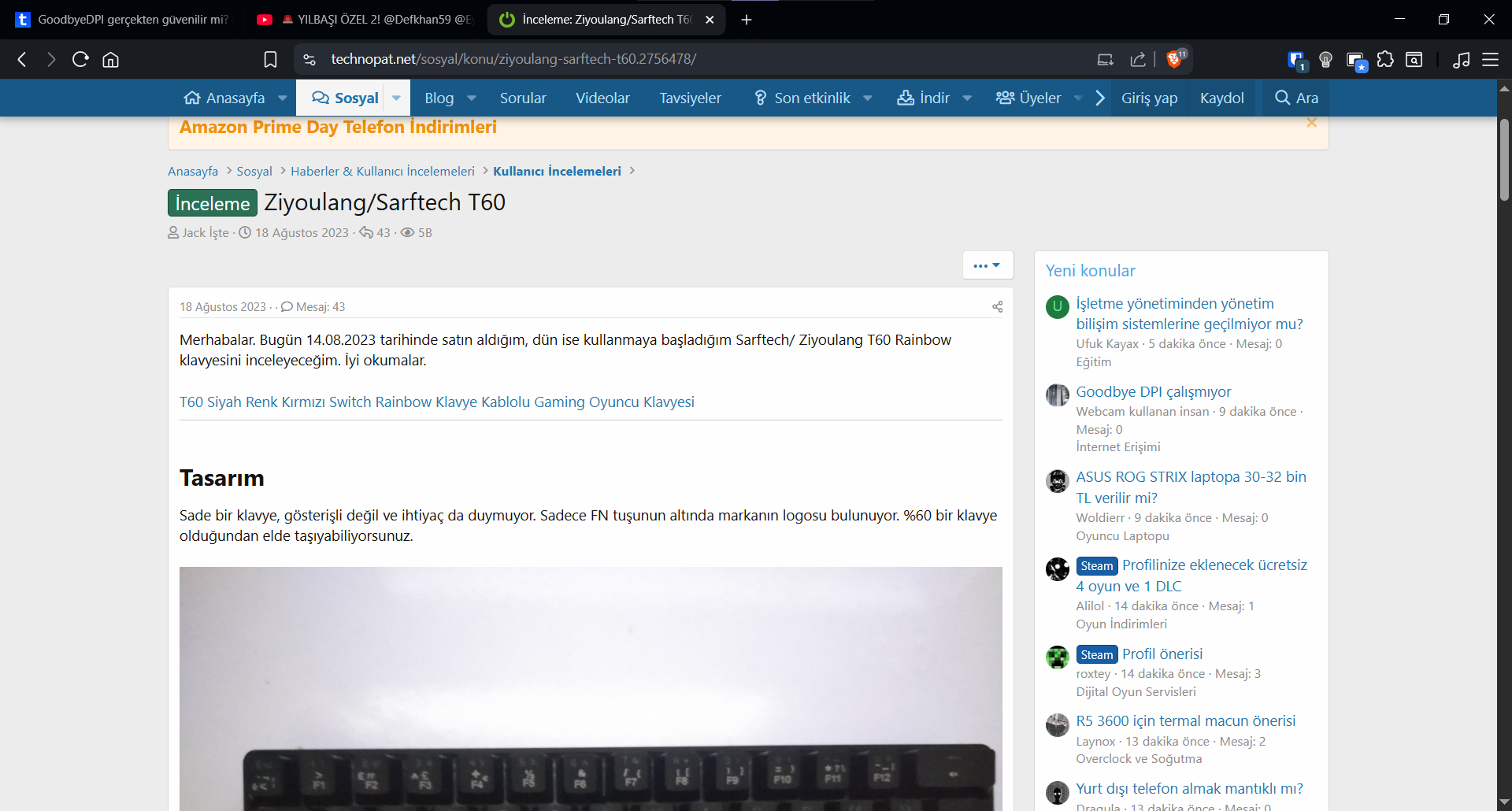Open Yurt dışı telefon almak mantıklı mı thread

1190,789
